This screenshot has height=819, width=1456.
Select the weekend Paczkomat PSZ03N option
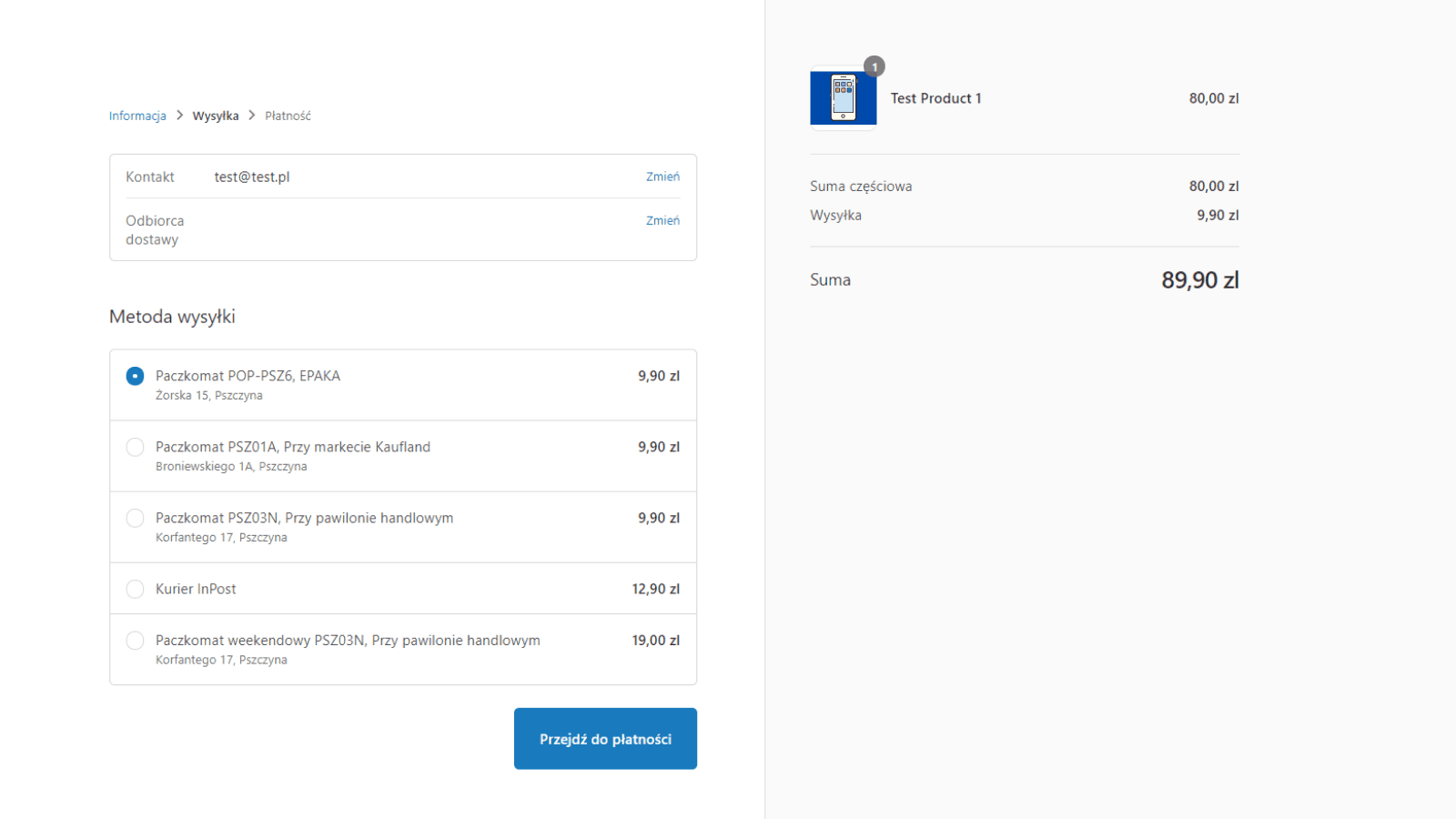point(135,640)
